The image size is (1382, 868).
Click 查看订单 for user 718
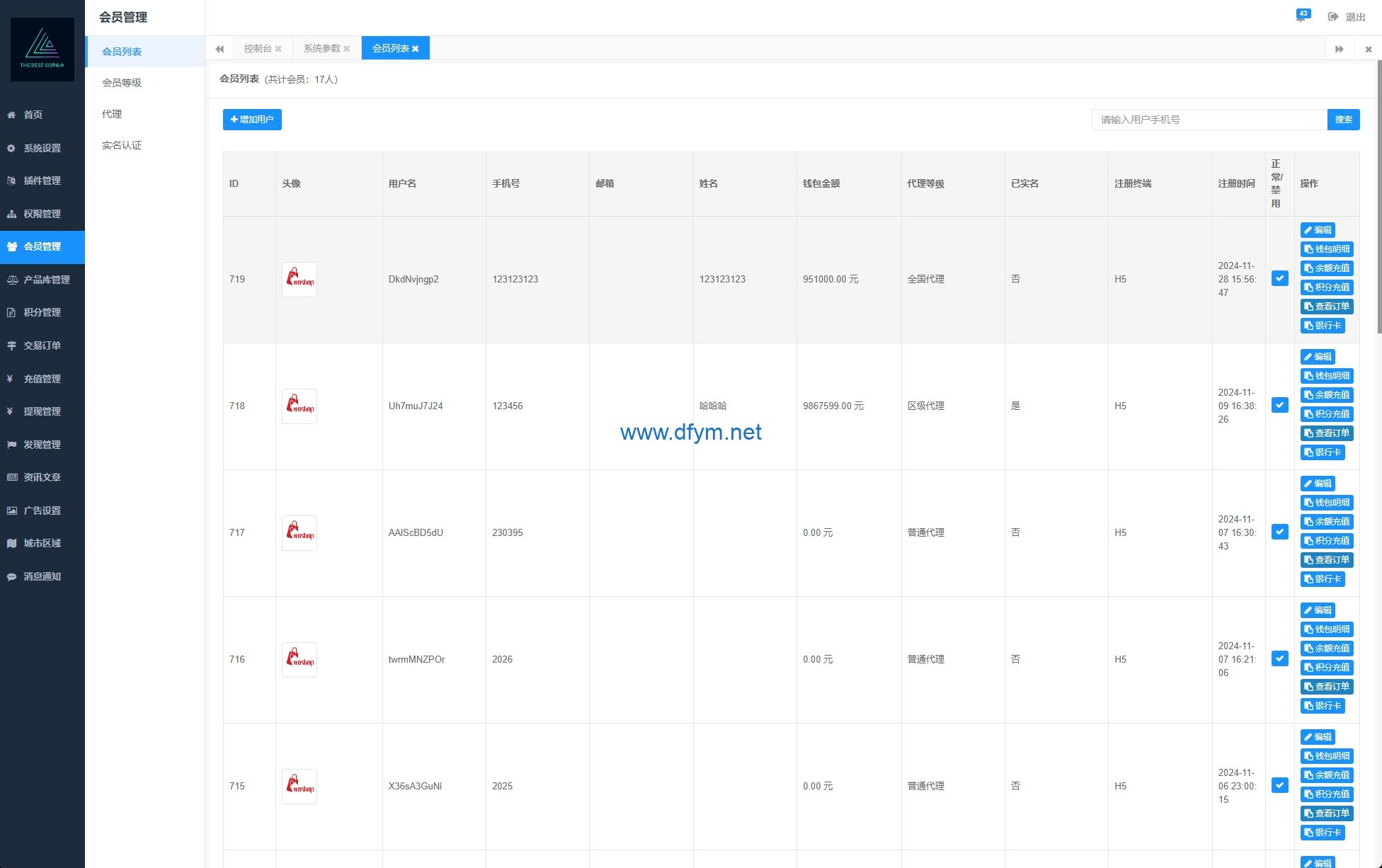tap(1327, 433)
